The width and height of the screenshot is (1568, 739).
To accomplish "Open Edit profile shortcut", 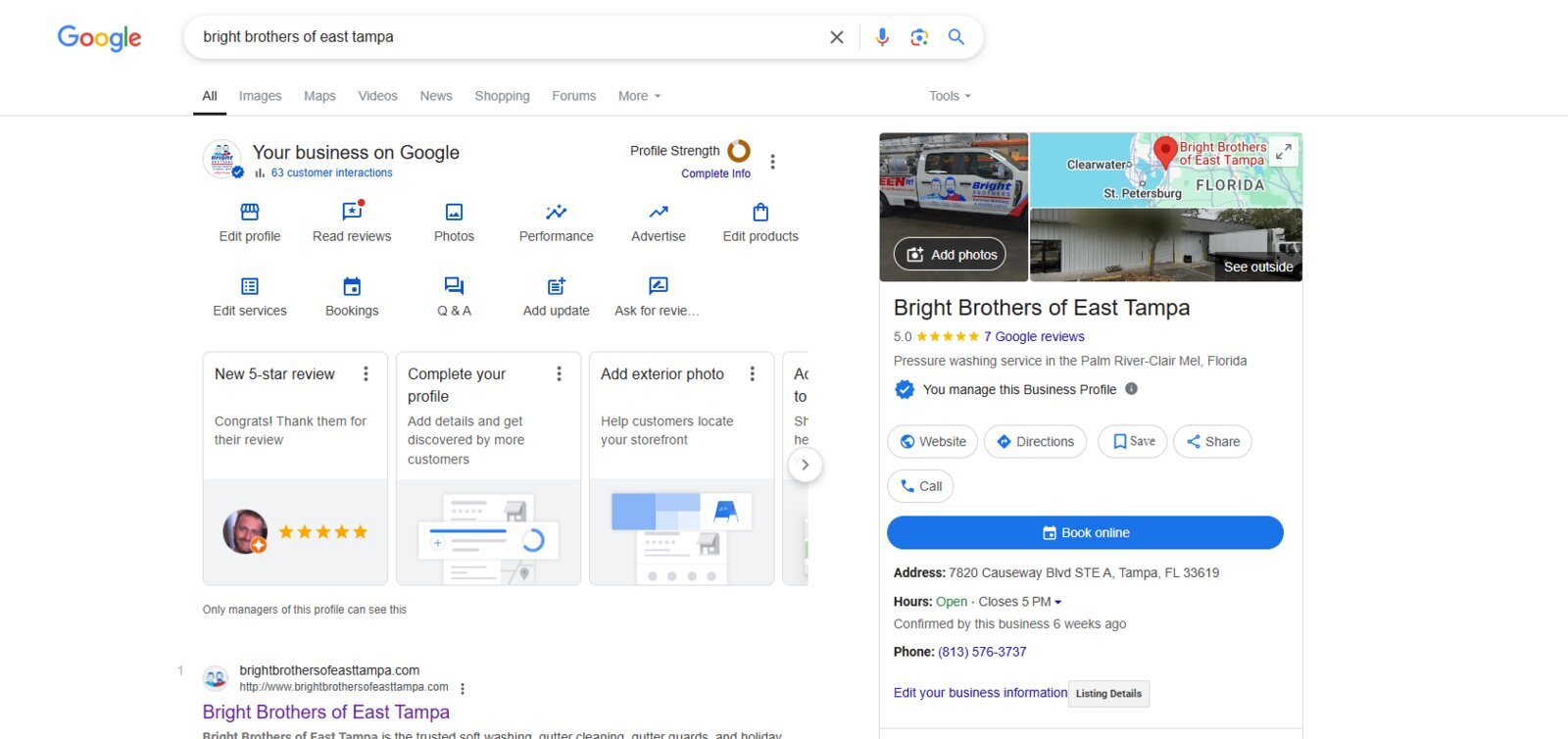I will (x=250, y=222).
